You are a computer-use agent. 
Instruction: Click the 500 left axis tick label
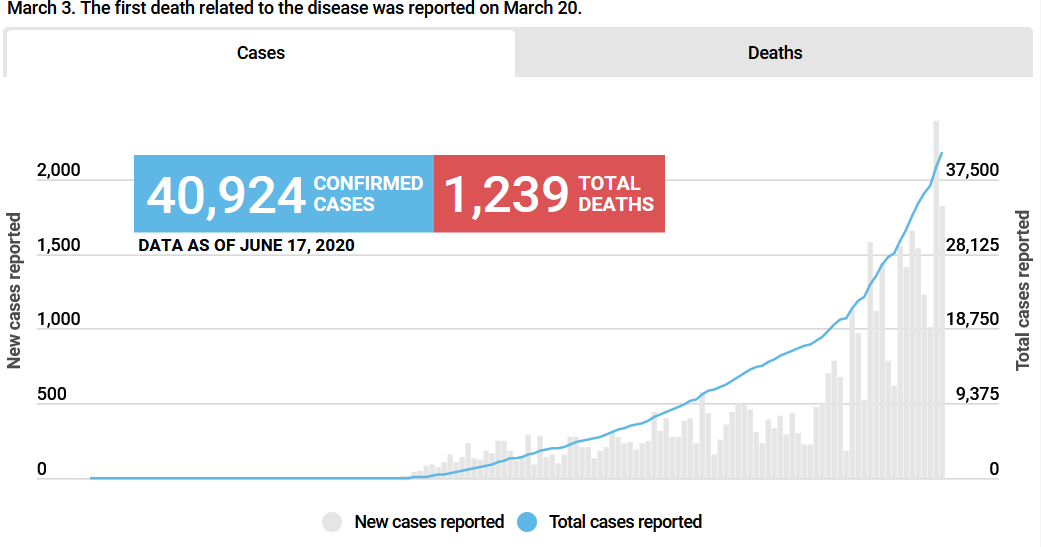coord(52,395)
